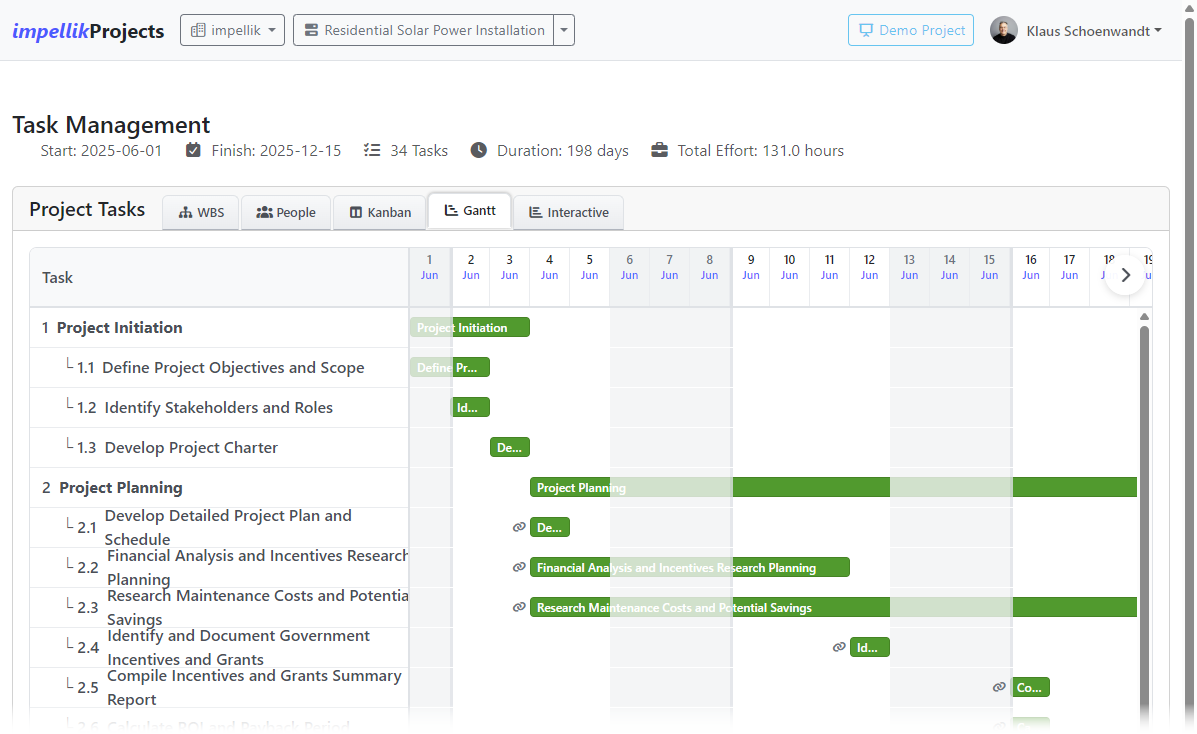Image resolution: width=1197 pixels, height=734 pixels.
Task: Switch to the People tab
Action: click(286, 212)
